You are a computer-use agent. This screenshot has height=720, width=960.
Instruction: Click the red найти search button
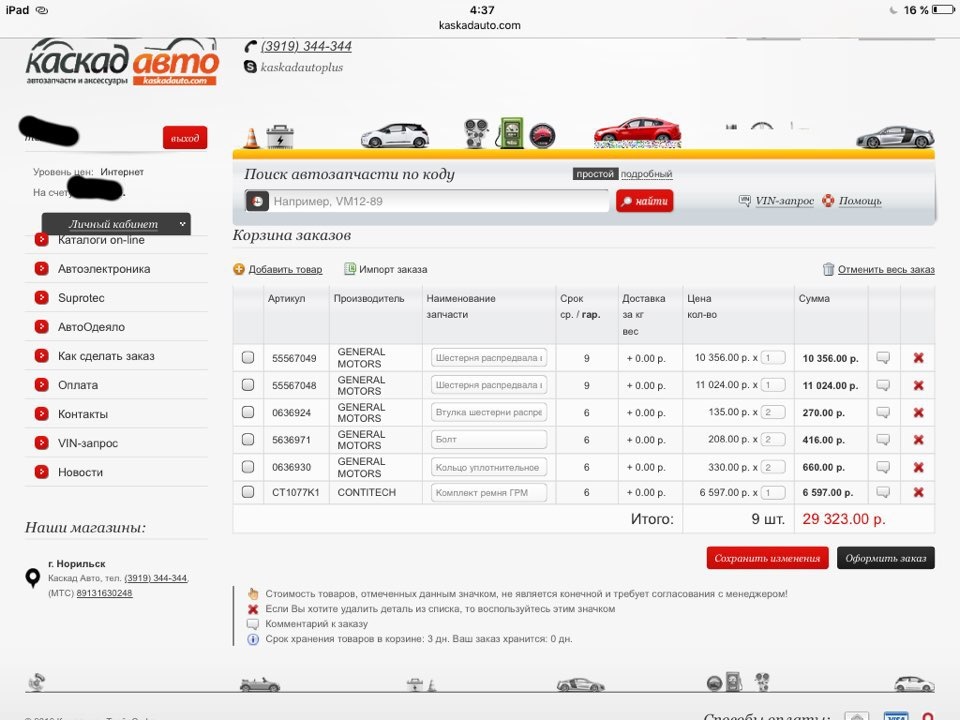(x=645, y=201)
